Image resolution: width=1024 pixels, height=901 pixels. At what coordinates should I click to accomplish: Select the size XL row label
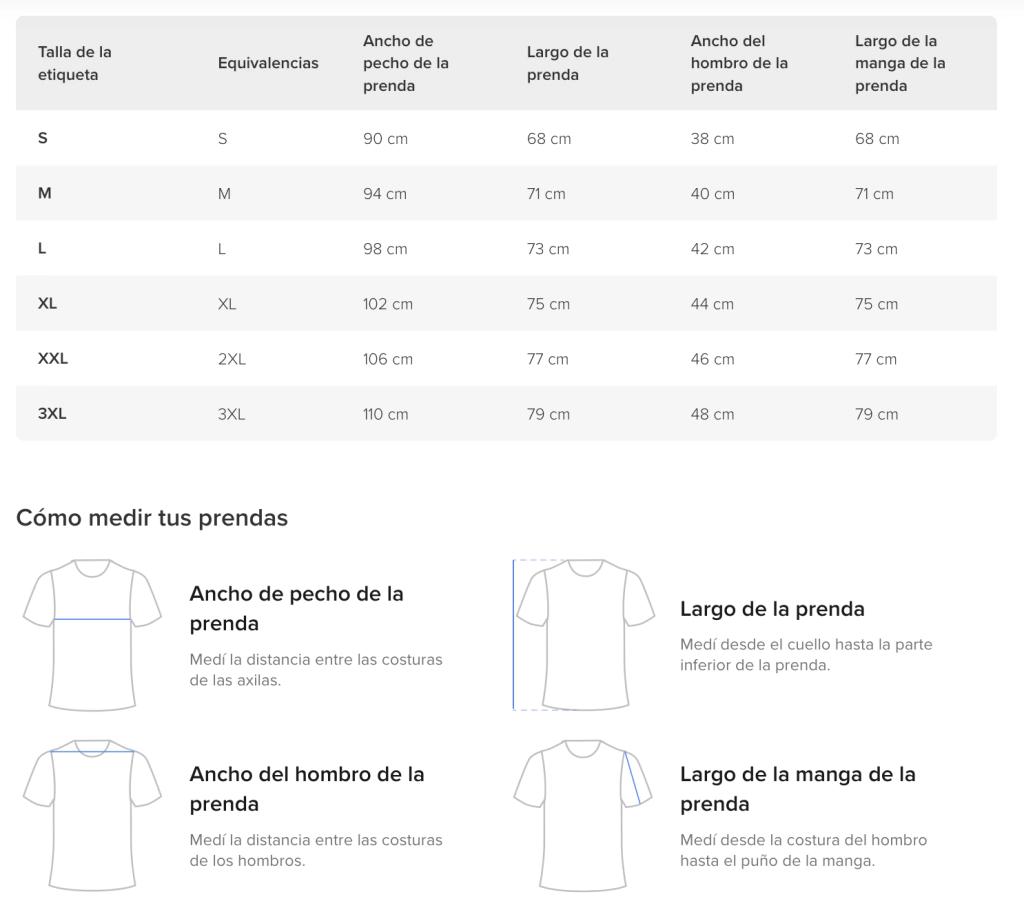coord(47,303)
